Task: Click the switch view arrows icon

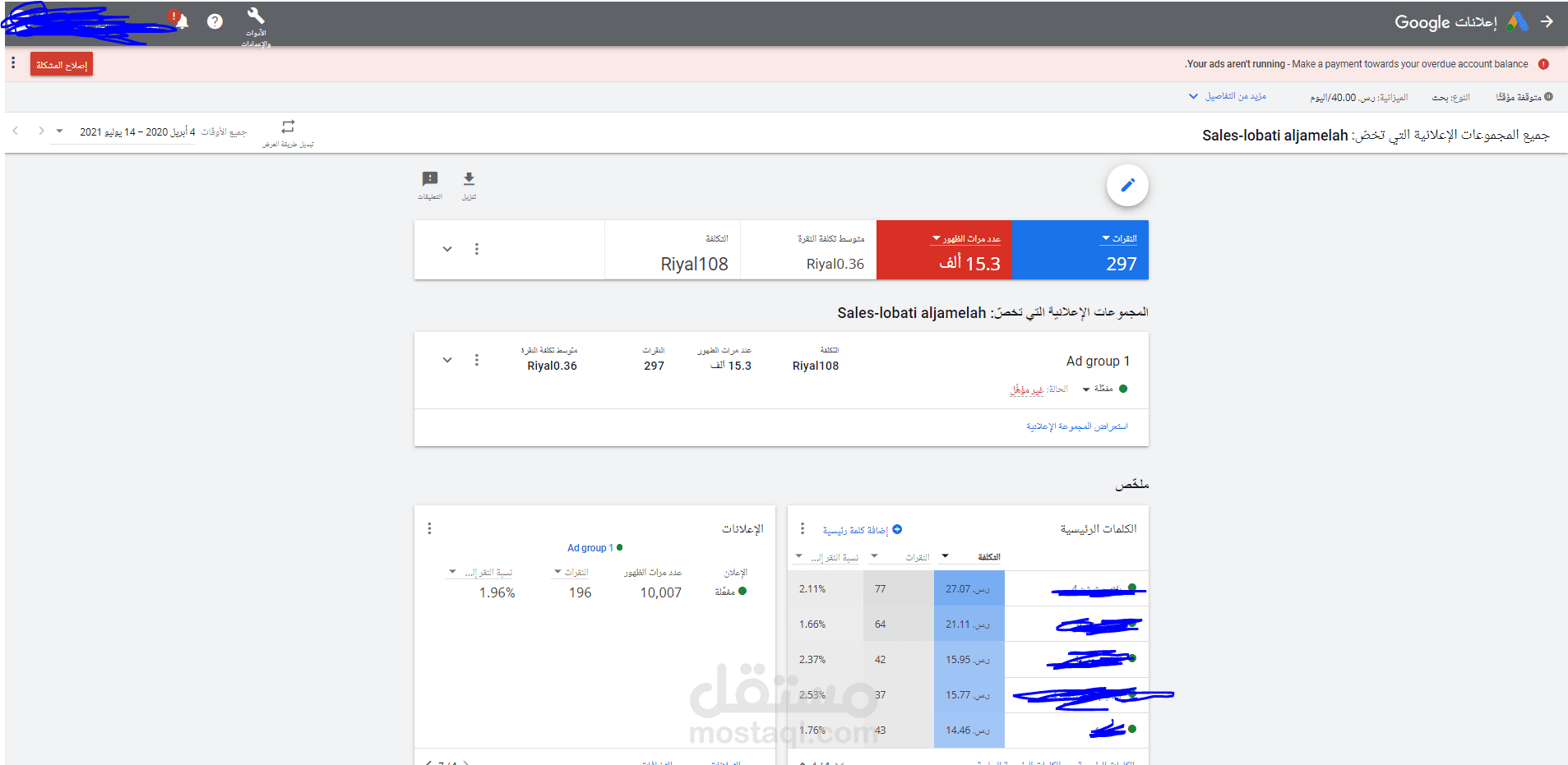Action: click(288, 127)
